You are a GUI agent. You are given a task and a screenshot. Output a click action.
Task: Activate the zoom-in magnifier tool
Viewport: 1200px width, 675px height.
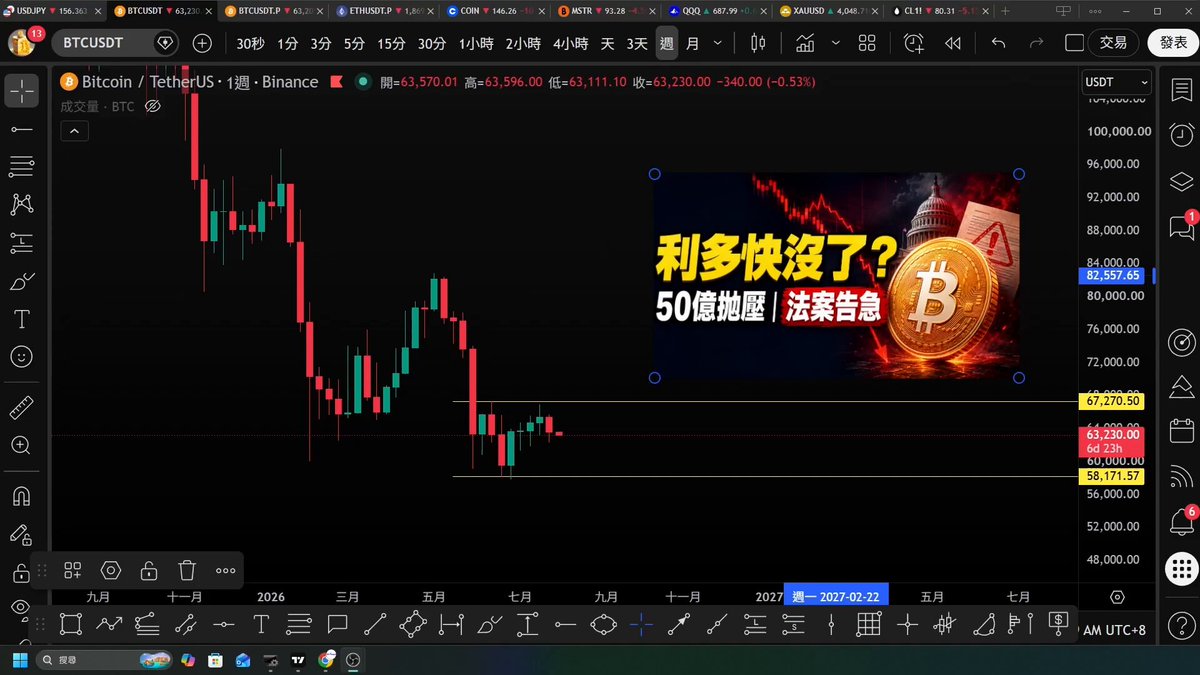[21, 445]
